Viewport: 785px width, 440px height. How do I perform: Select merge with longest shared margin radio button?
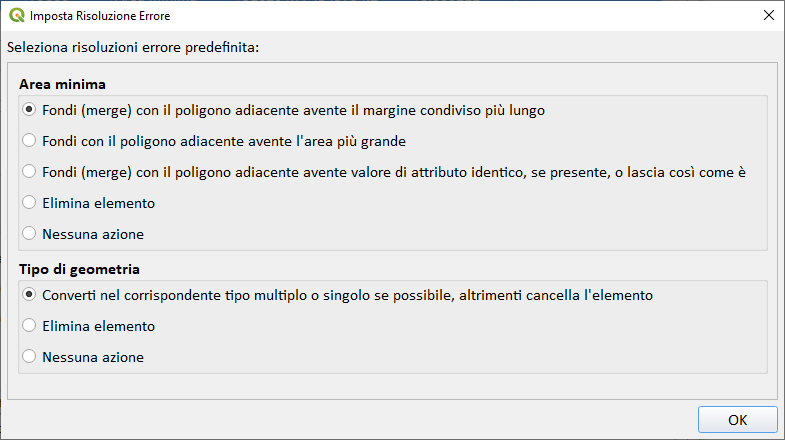29,109
